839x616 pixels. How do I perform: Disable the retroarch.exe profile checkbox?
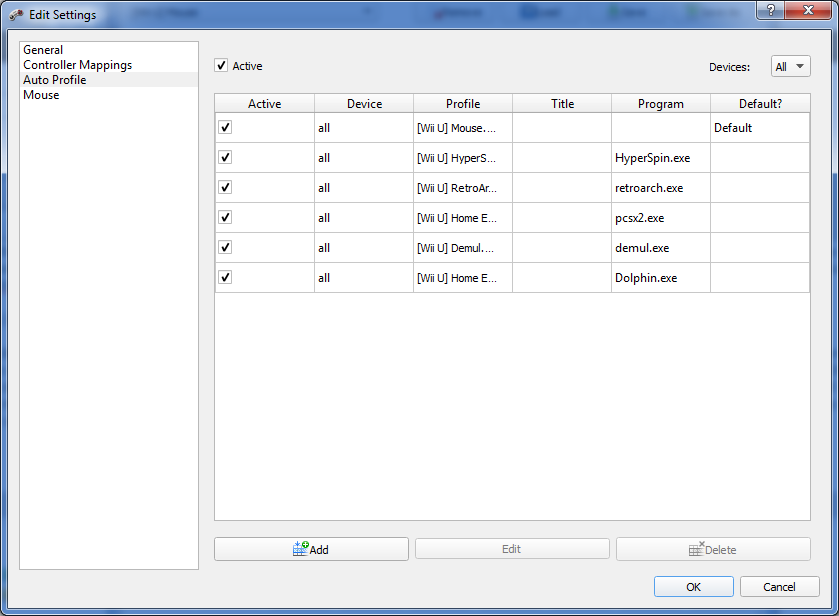pyautogui.click(x=225, y=188)
